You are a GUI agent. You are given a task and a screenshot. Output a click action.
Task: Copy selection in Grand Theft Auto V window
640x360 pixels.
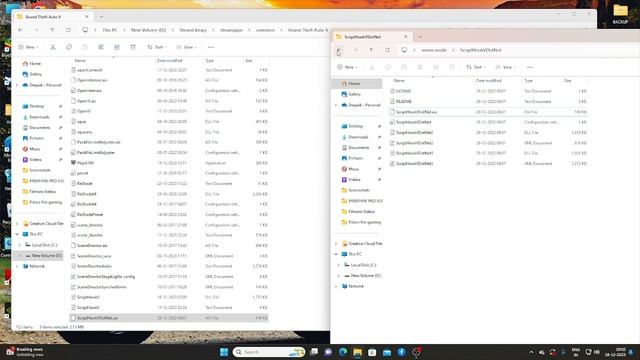[69, 47]
